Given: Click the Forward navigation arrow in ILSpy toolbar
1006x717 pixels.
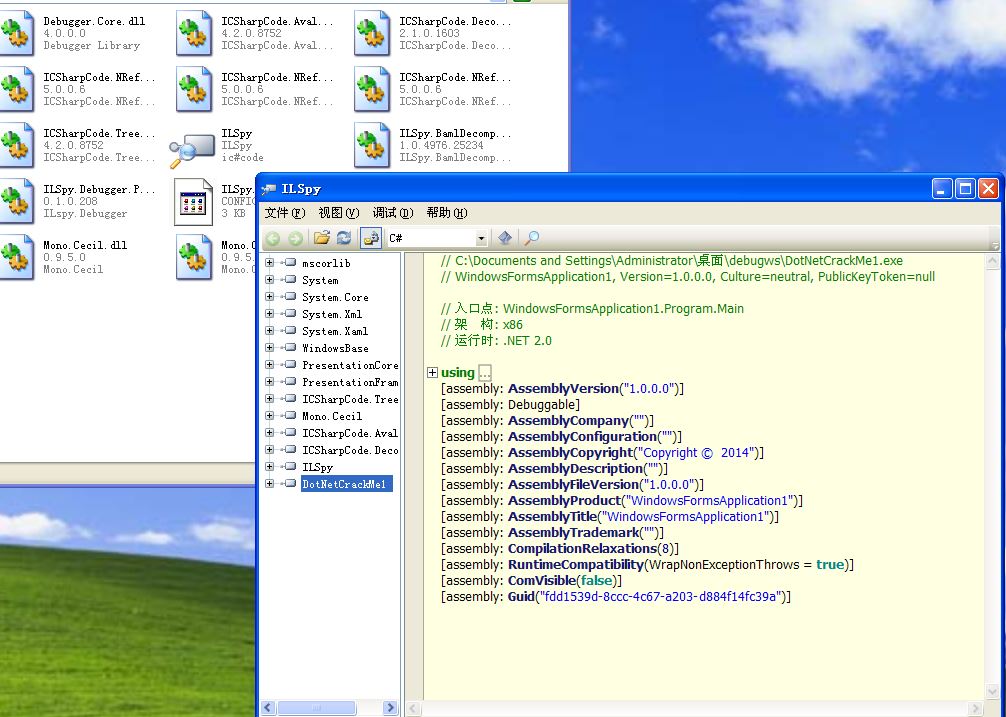Looking at the screenshot, I should 295,239.
